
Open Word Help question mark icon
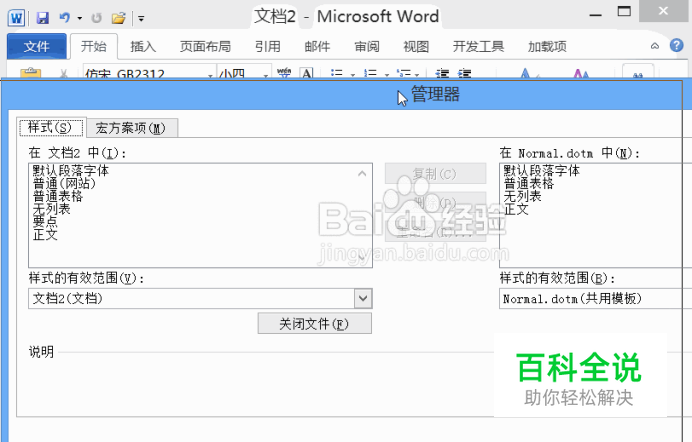pos(677,45)
